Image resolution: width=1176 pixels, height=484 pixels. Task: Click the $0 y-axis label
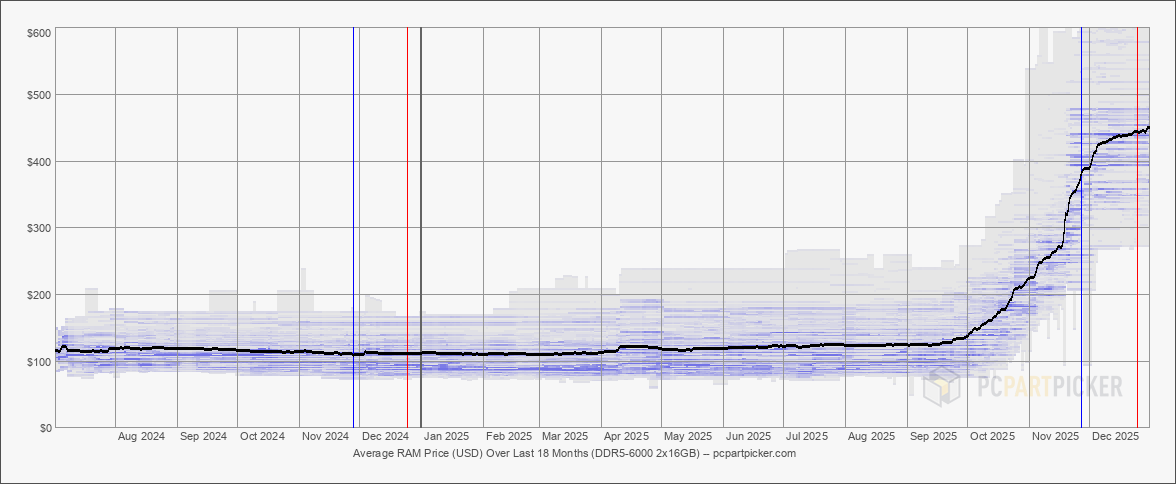[x=46, y=428]
